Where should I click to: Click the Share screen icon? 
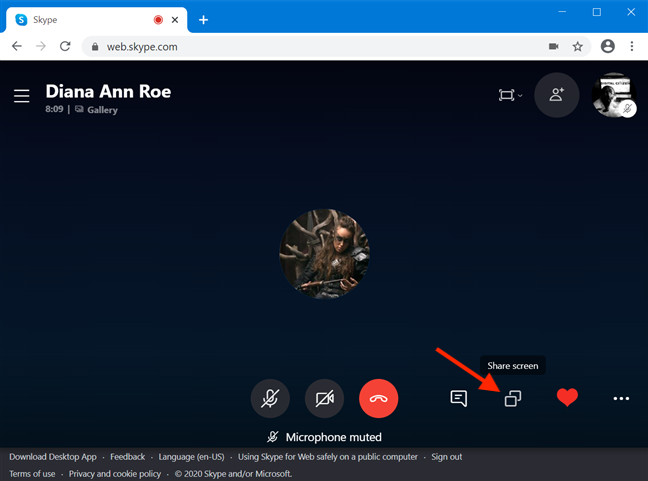coord(513,398)
